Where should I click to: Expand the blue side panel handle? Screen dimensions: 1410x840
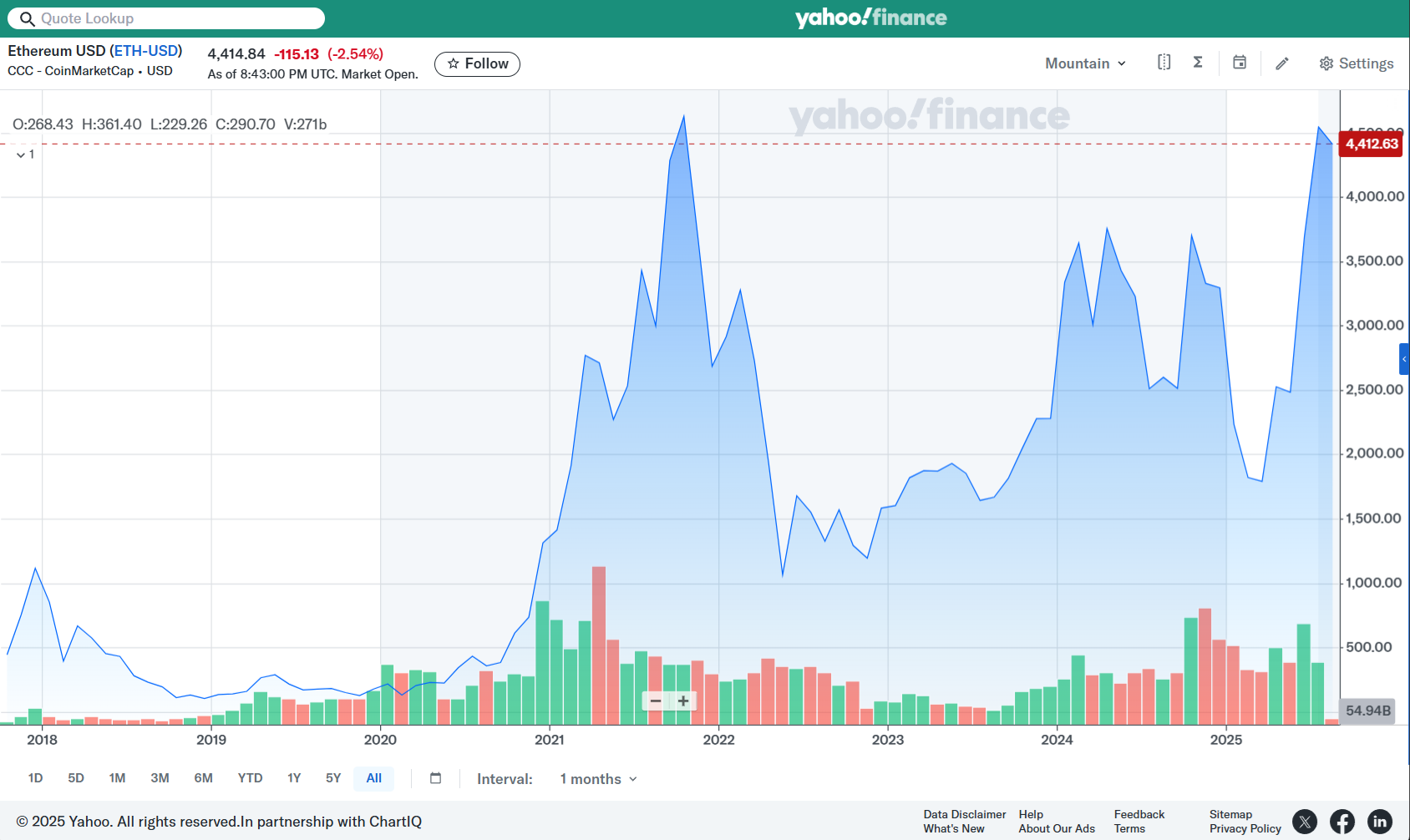[1404, 359]
